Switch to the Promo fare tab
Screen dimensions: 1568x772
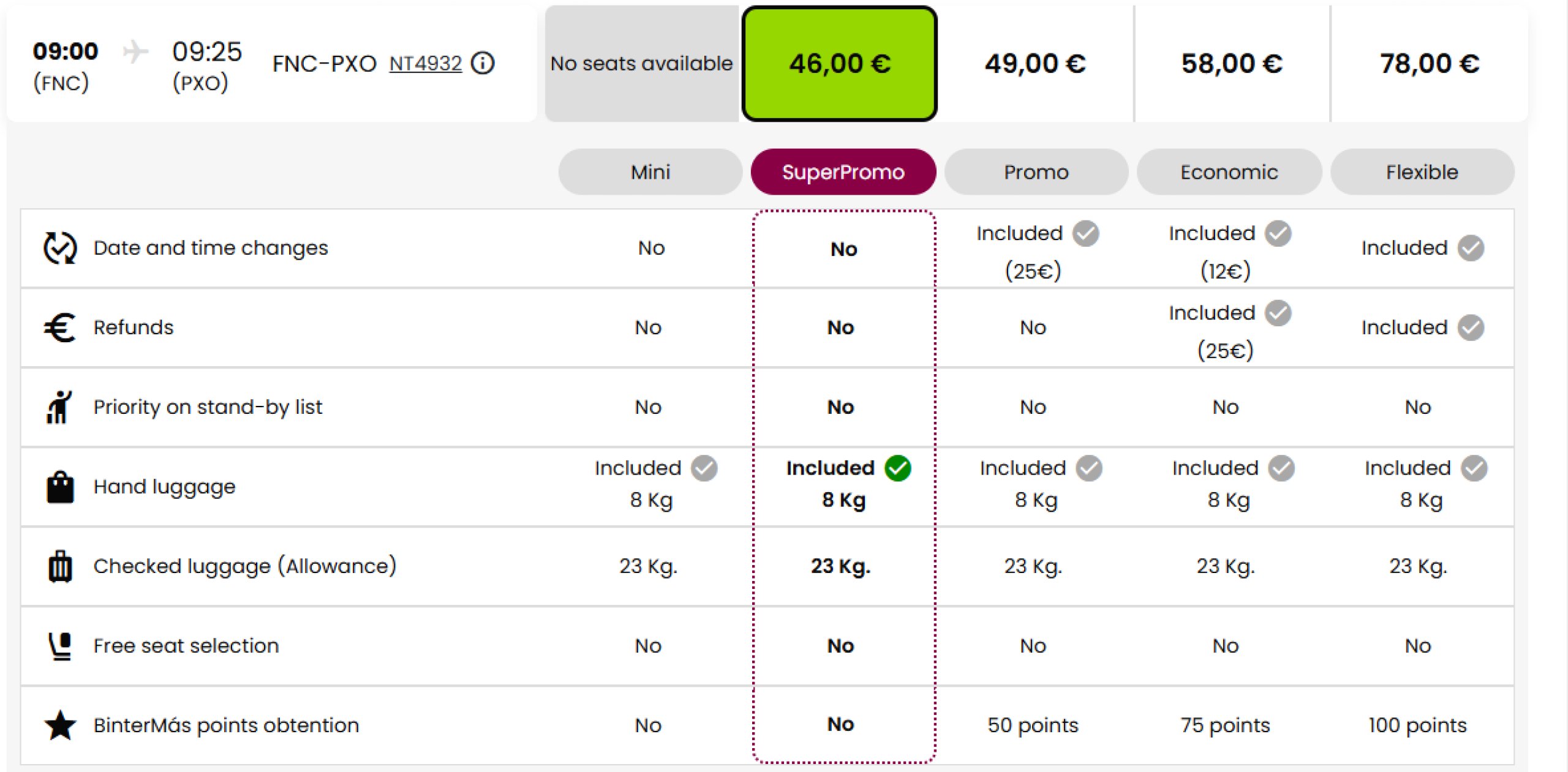(x=1036, y=172)
